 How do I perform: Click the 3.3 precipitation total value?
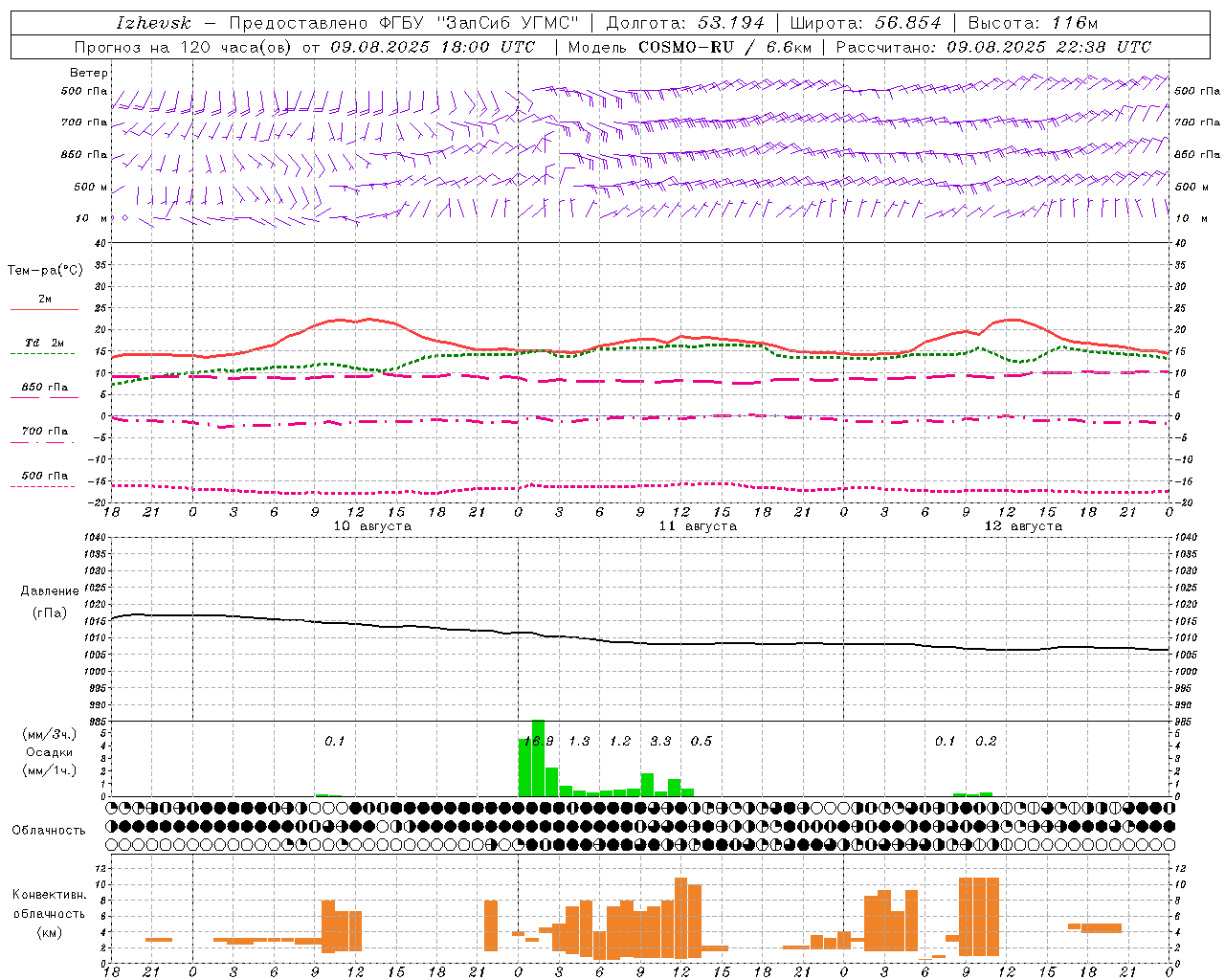(660, 742)
